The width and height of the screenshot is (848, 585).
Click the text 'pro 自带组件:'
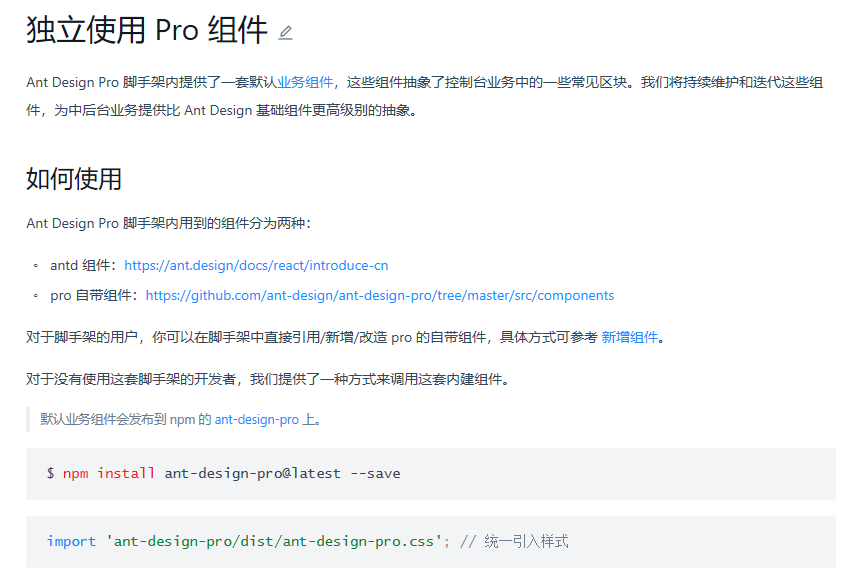tap(95, 295)
